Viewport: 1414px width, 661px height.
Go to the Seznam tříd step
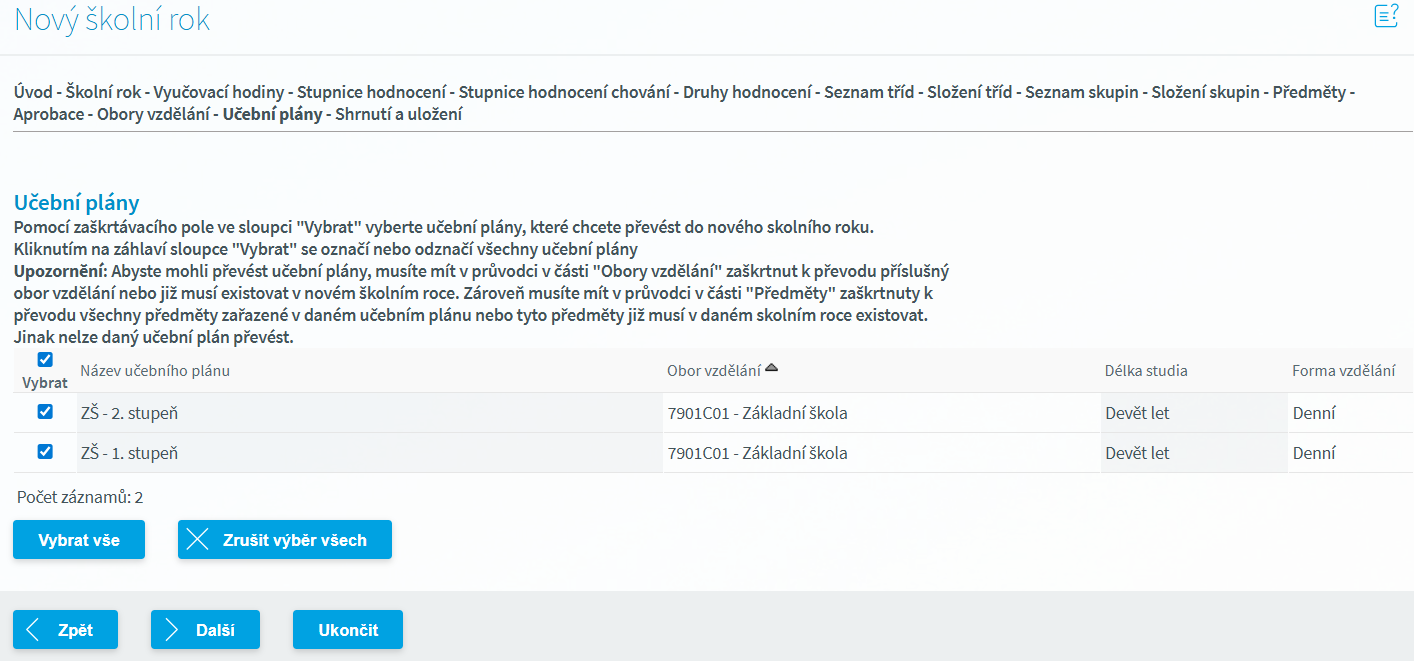(869, 92)
